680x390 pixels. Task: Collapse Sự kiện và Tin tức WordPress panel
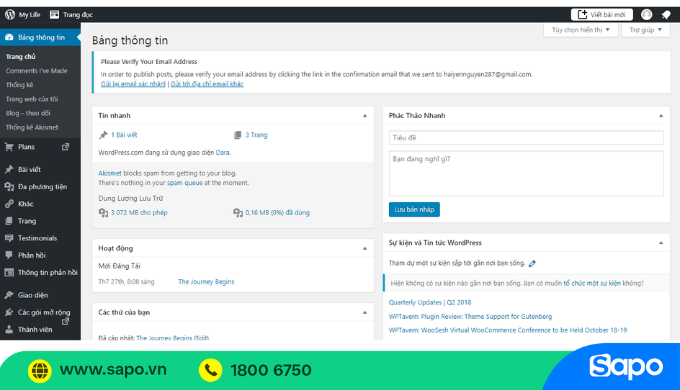[661, 243]
